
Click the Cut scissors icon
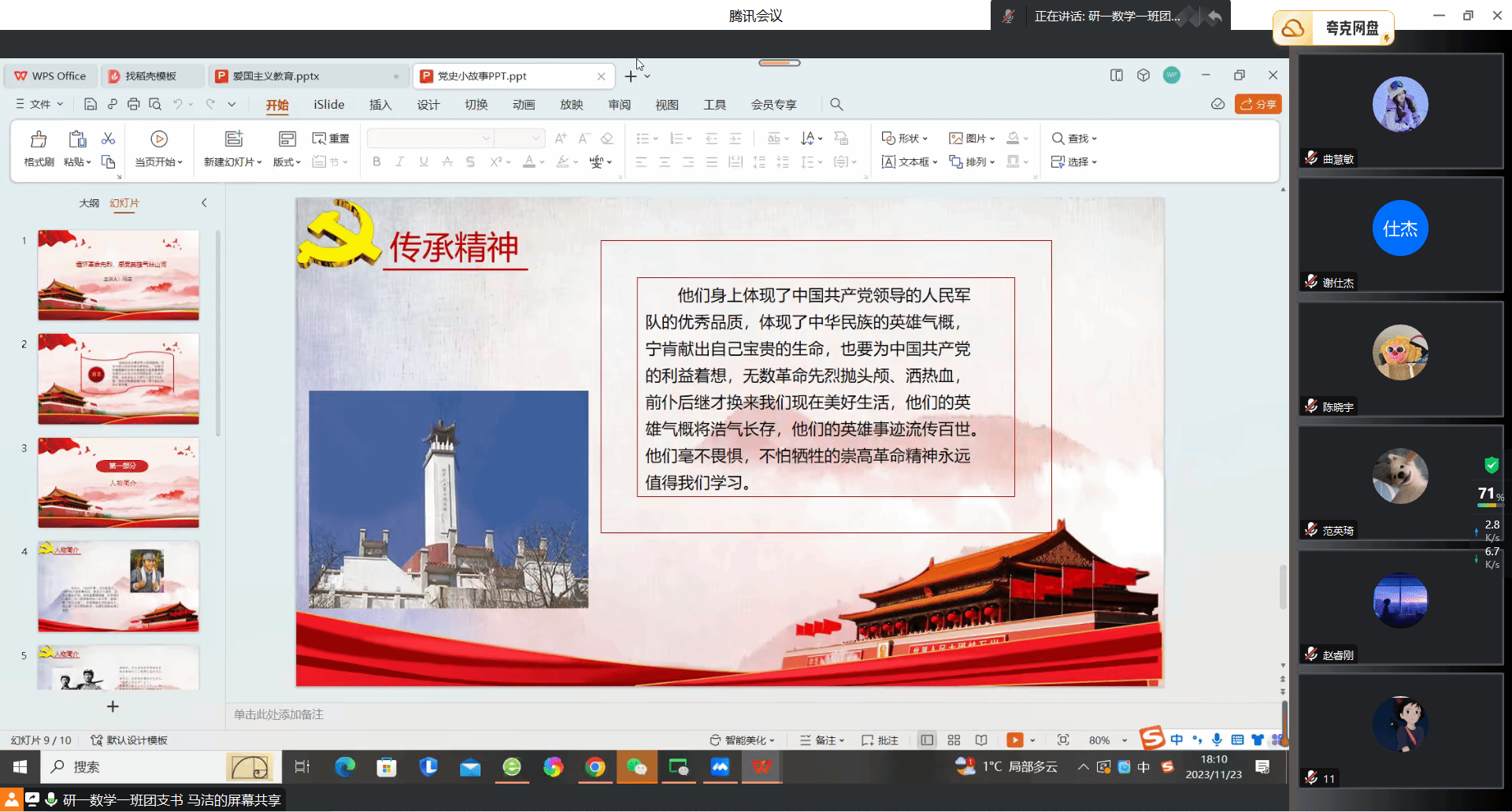108,139
